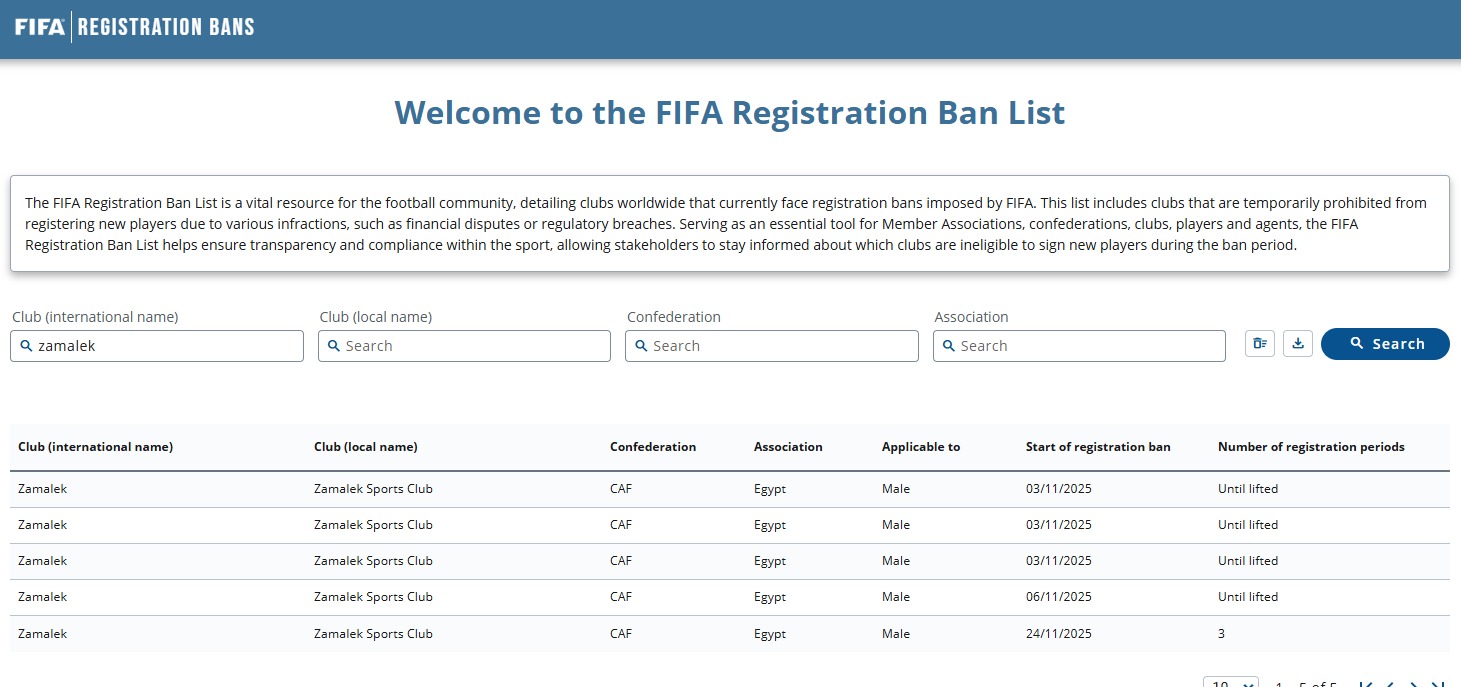Image resolution: width=1461 pixels, height=687 pixels.
Task: Go to the previous results page
Action: 1390,684
